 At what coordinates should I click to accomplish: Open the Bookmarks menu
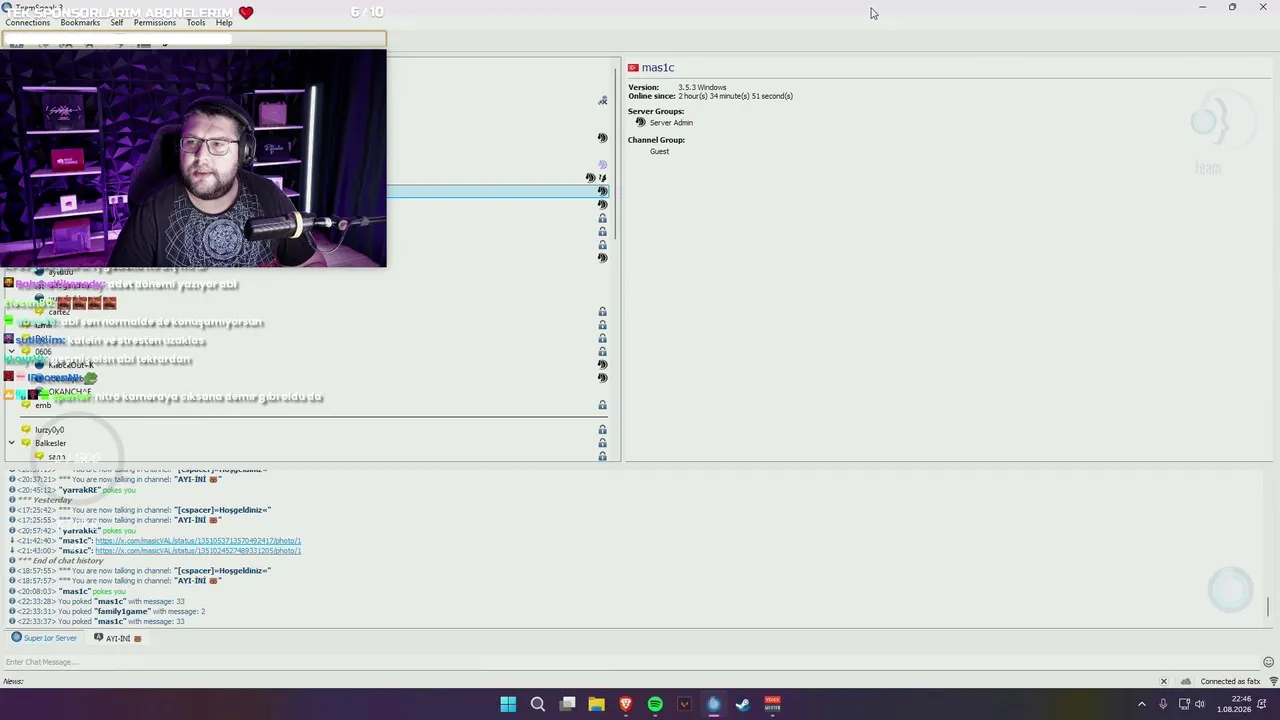pyautogui.click(x=80, y=22)
